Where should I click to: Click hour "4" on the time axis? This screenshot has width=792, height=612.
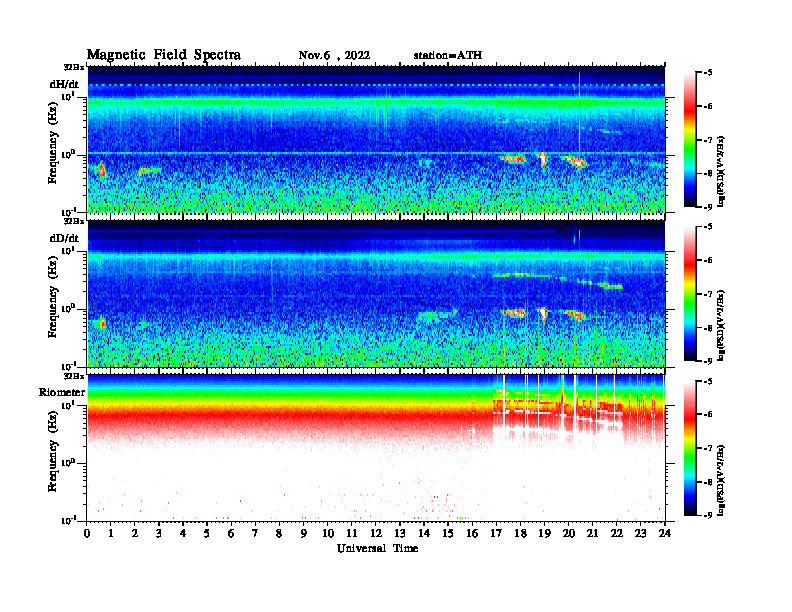[x=183, y=533]
